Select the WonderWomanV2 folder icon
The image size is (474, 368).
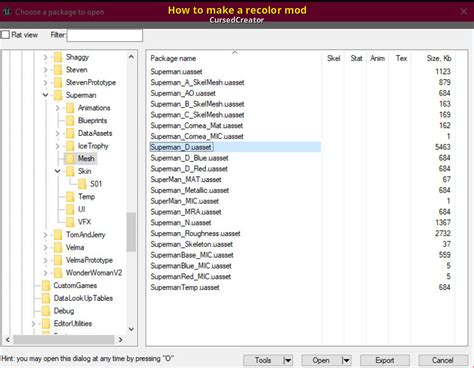[x=58, y=273]
